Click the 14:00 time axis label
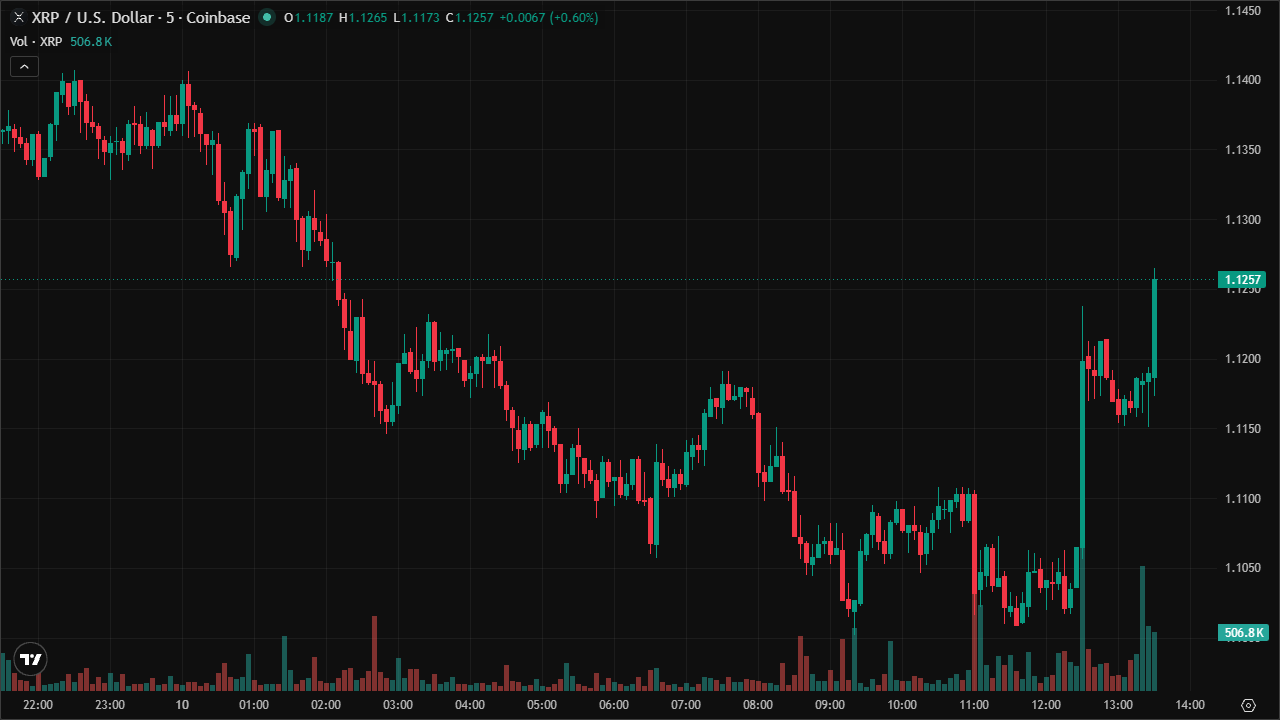Viewport: 1280px width, 720px height. (1190, 705)
